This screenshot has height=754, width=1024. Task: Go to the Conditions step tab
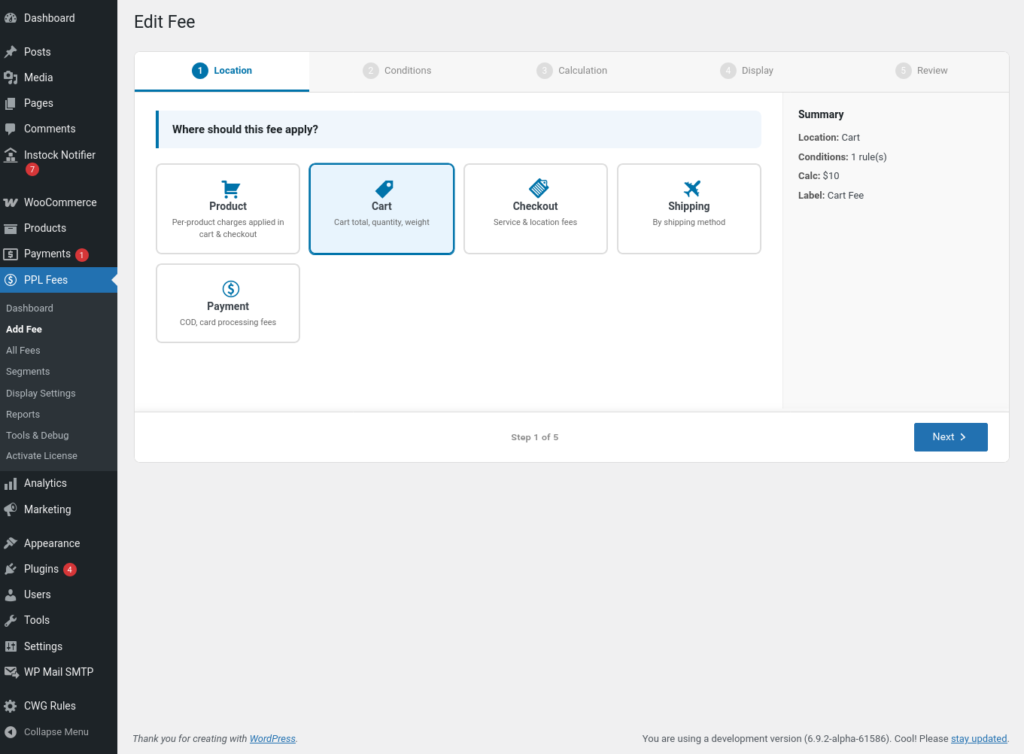[397, 71]
